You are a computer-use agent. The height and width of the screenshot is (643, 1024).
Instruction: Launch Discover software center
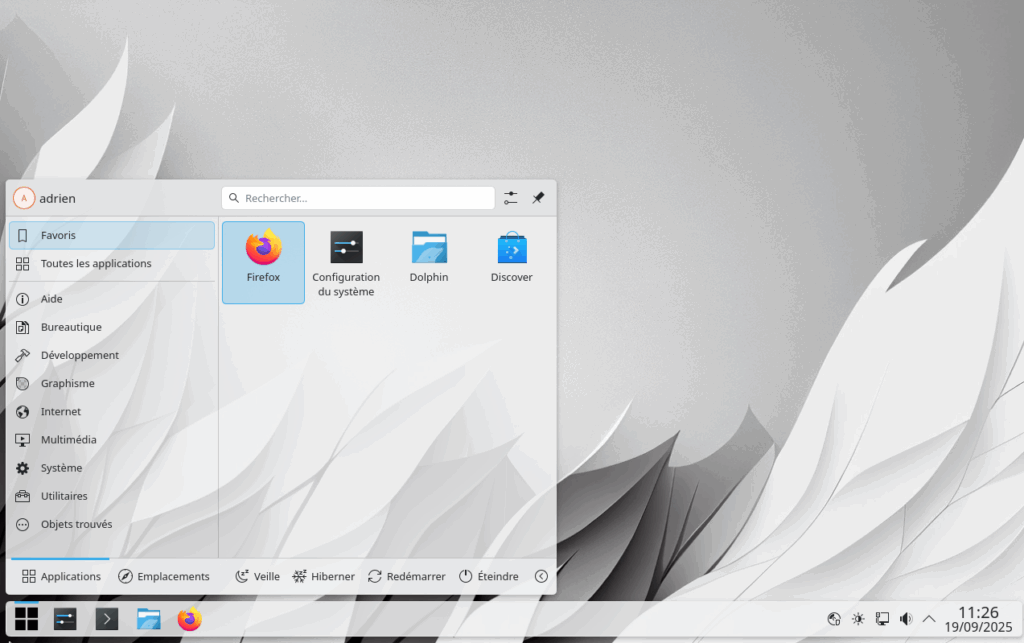tap(511, 258)
